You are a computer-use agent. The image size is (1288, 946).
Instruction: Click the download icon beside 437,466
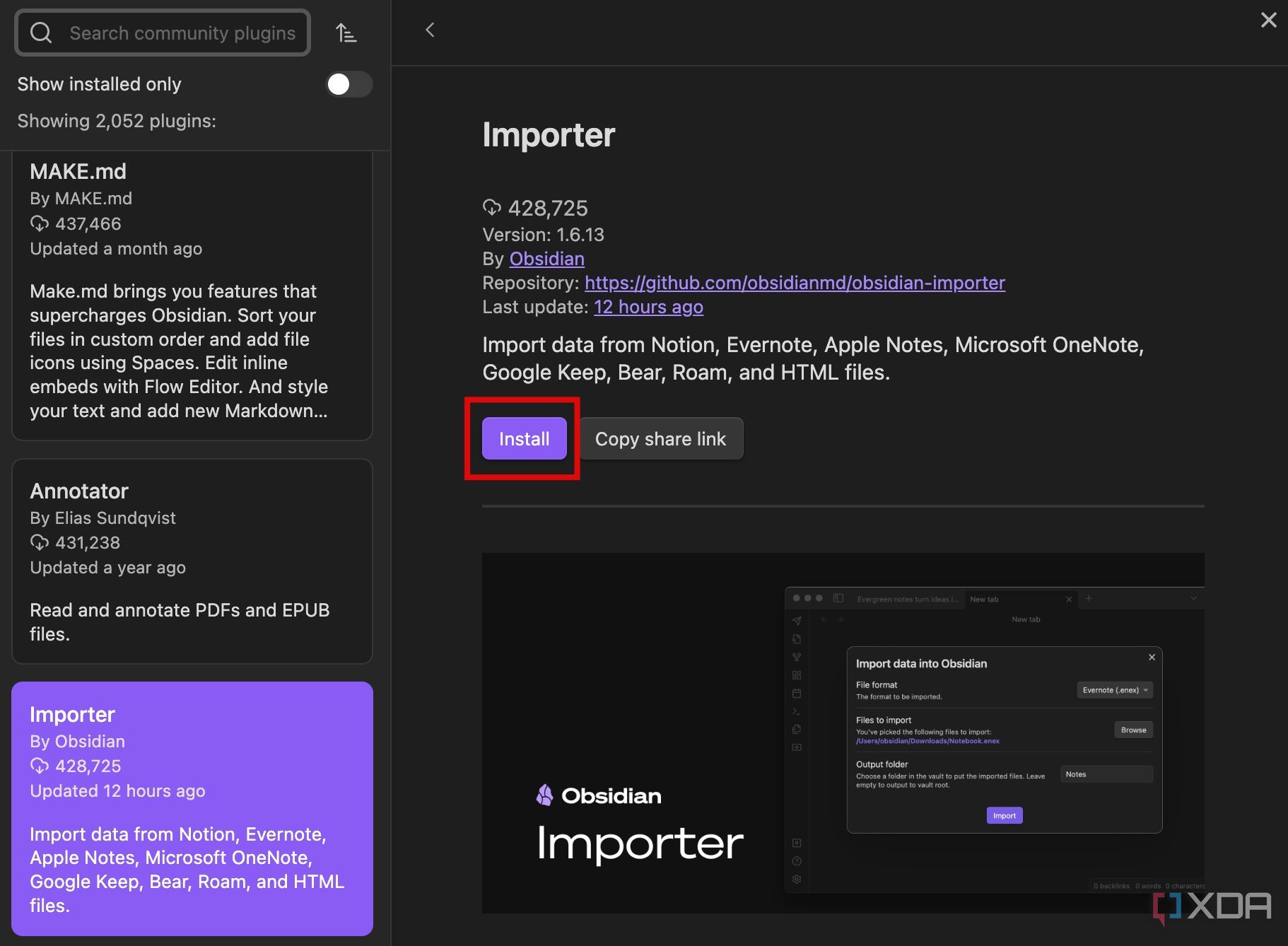(40, 223)
